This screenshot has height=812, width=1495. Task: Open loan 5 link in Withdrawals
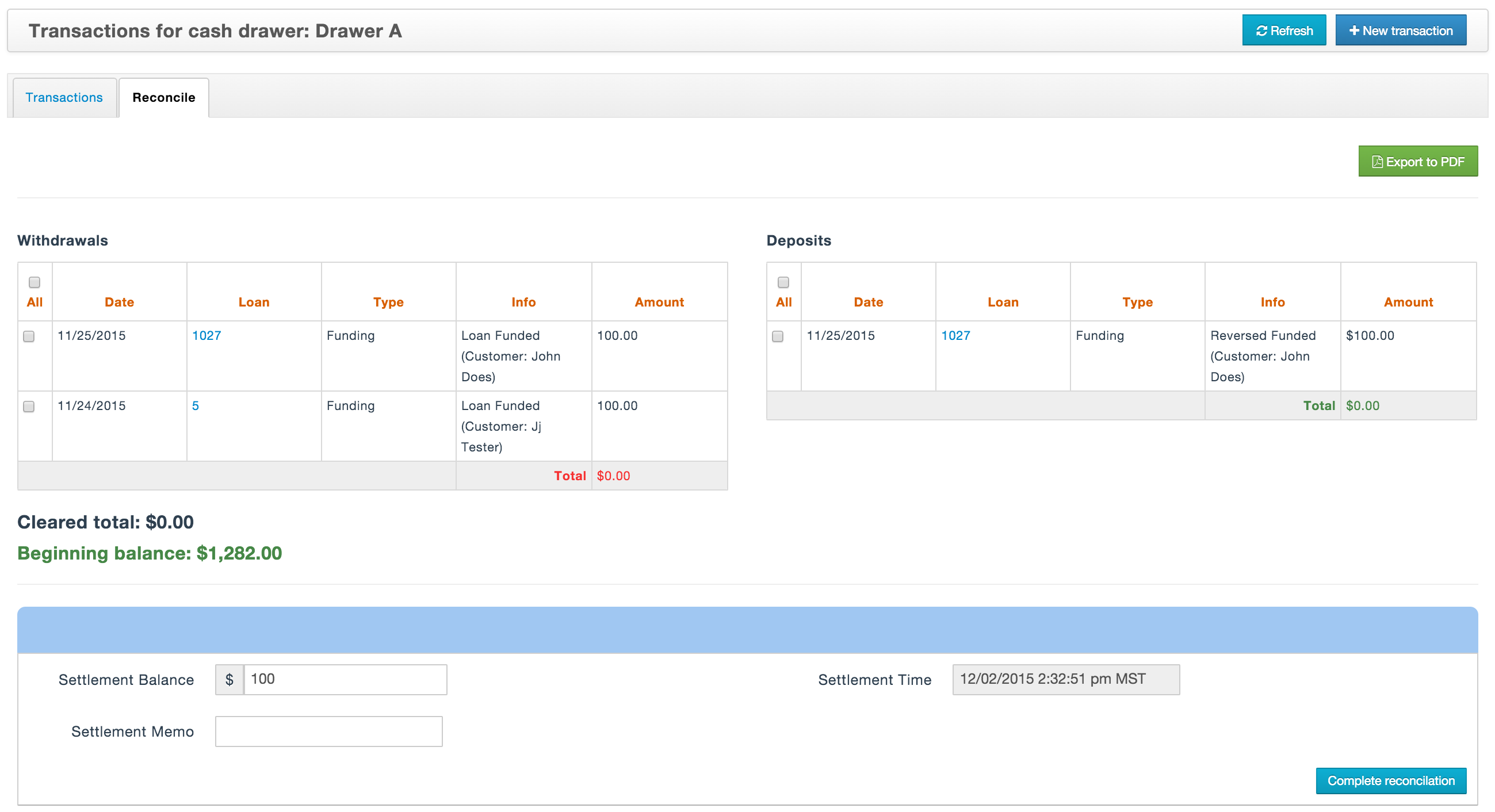point(196,405)
